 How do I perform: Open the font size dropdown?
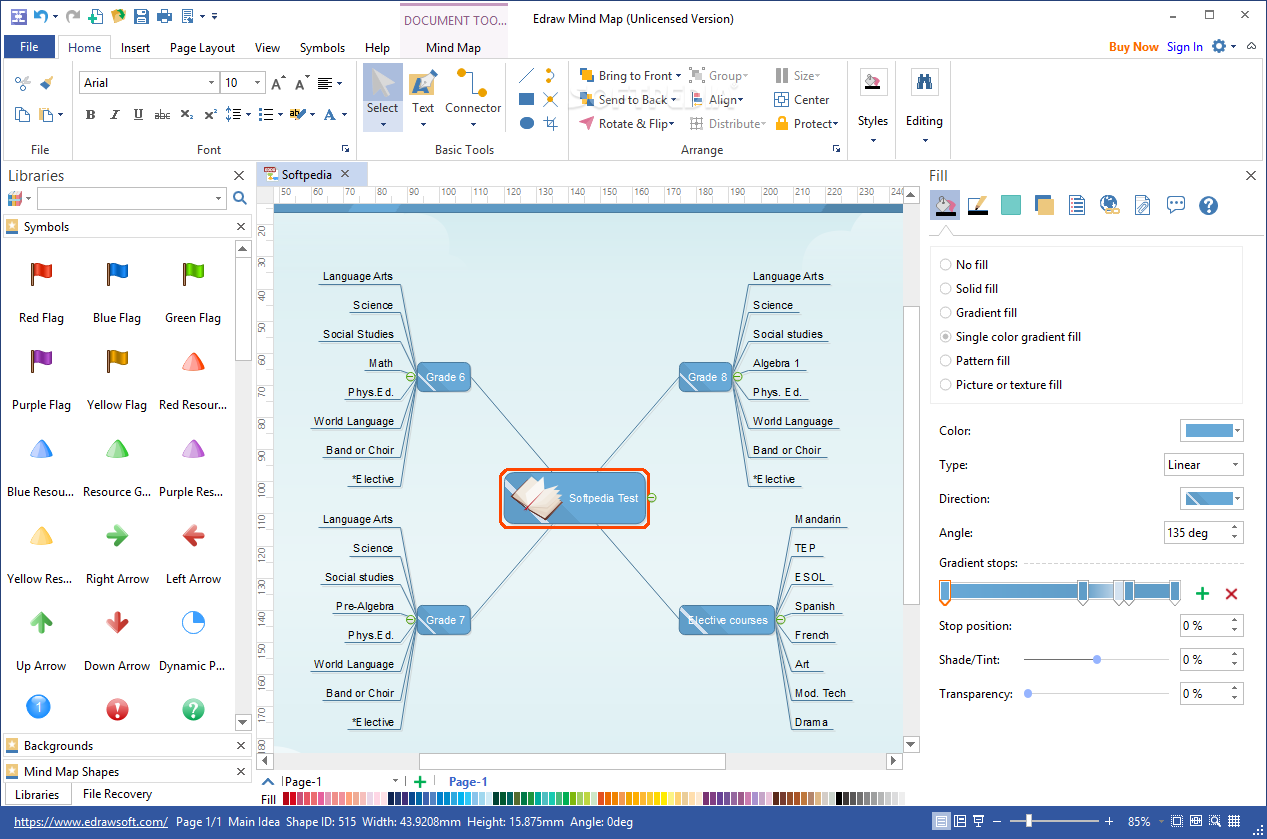pyautogui.click(x=258, y=83)
